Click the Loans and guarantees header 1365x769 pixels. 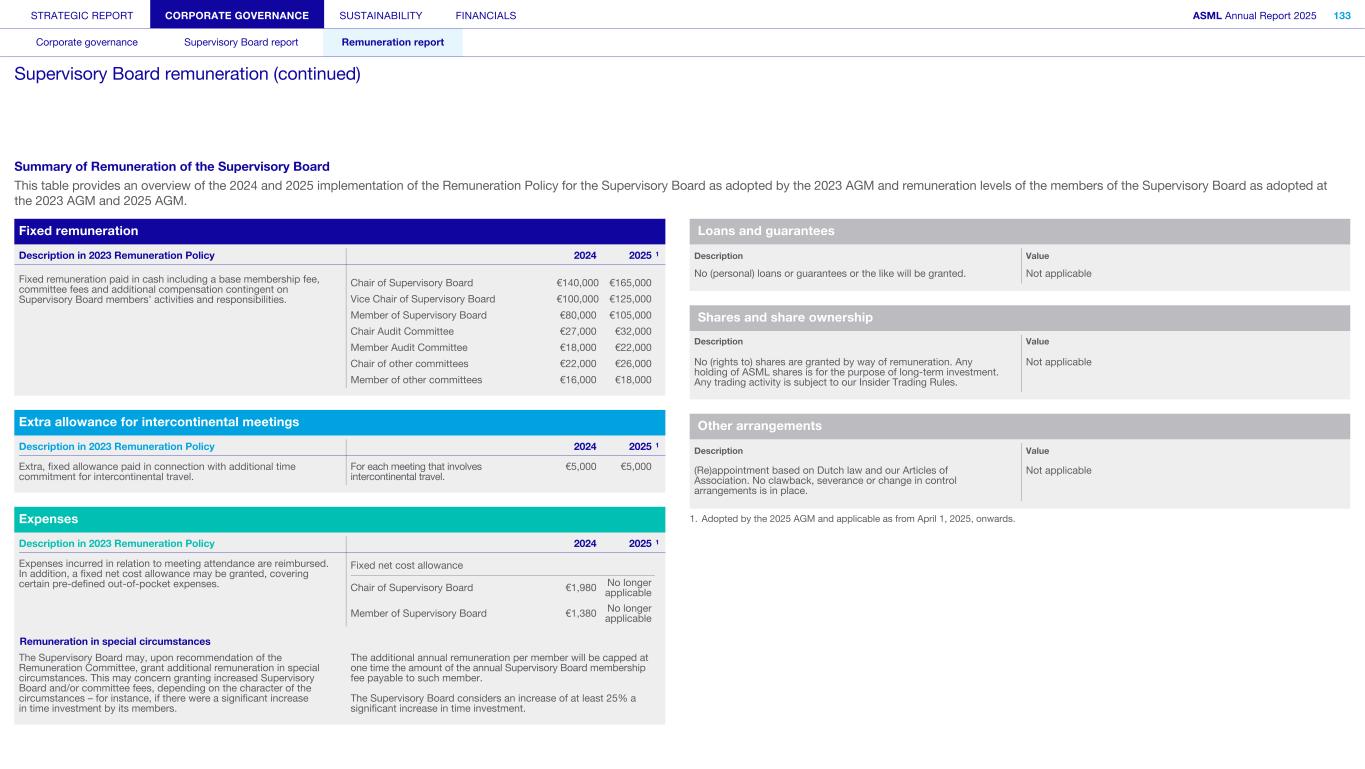[765, 231]
